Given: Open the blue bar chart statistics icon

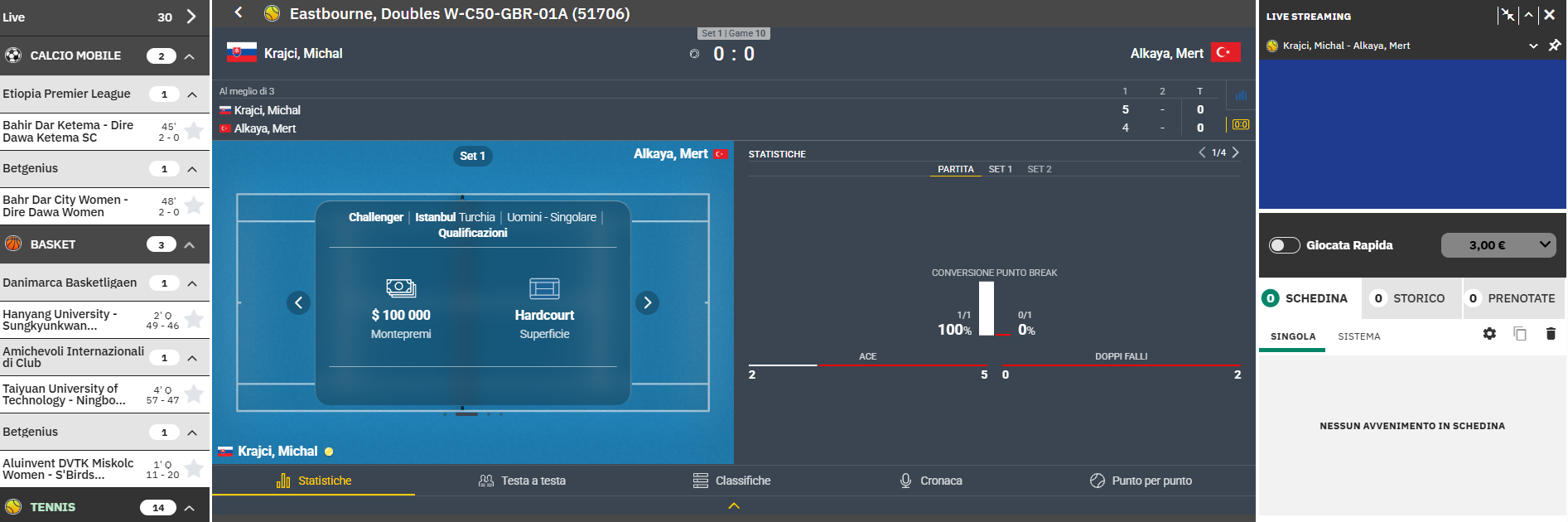Looking at the screenshot, I should point(1240,95).
